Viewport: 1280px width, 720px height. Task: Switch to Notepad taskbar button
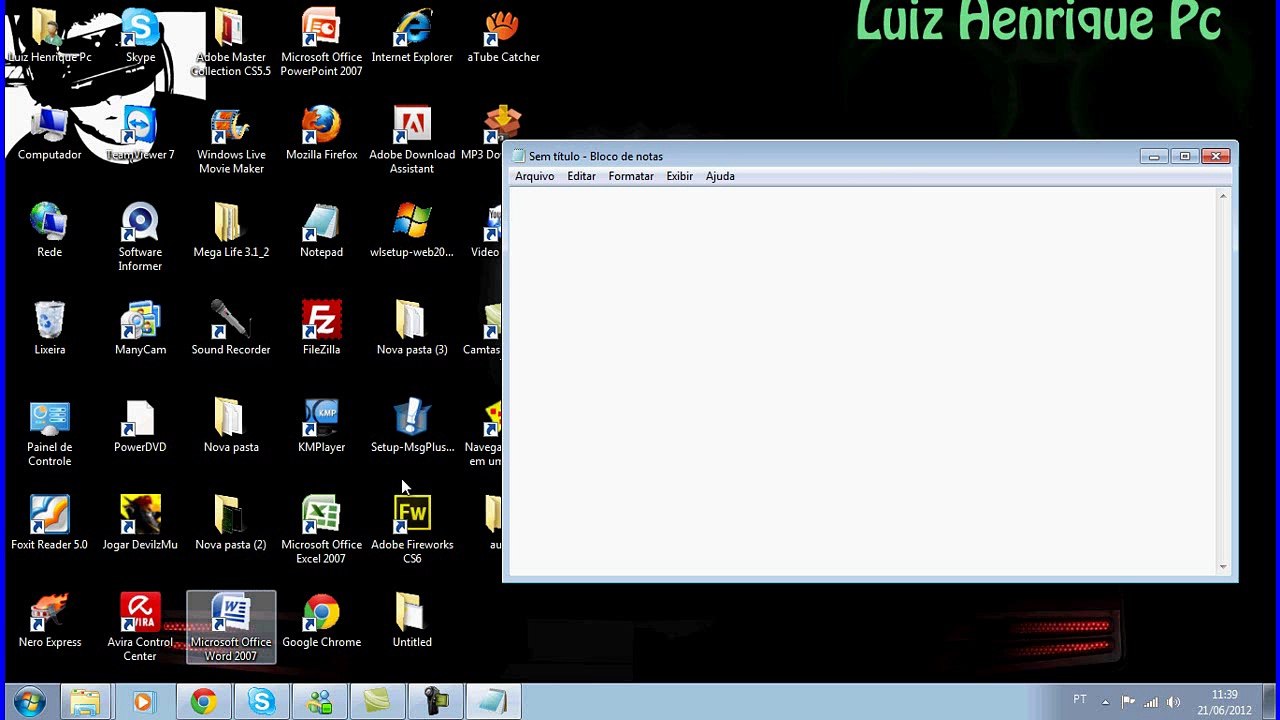point(493,702)
